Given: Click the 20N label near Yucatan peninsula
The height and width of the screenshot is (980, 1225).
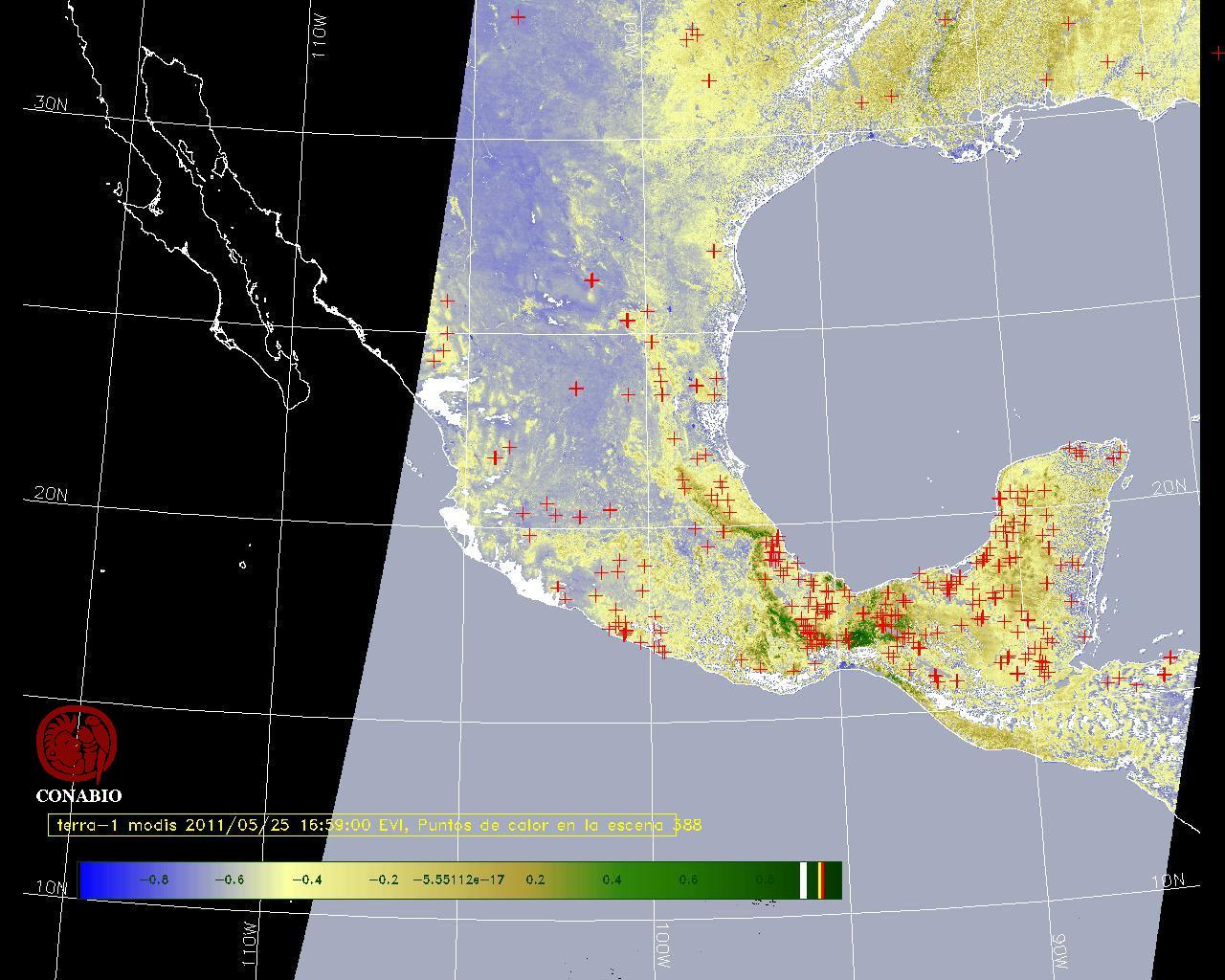Looking at the screenshot, I should pos(1168,487).
